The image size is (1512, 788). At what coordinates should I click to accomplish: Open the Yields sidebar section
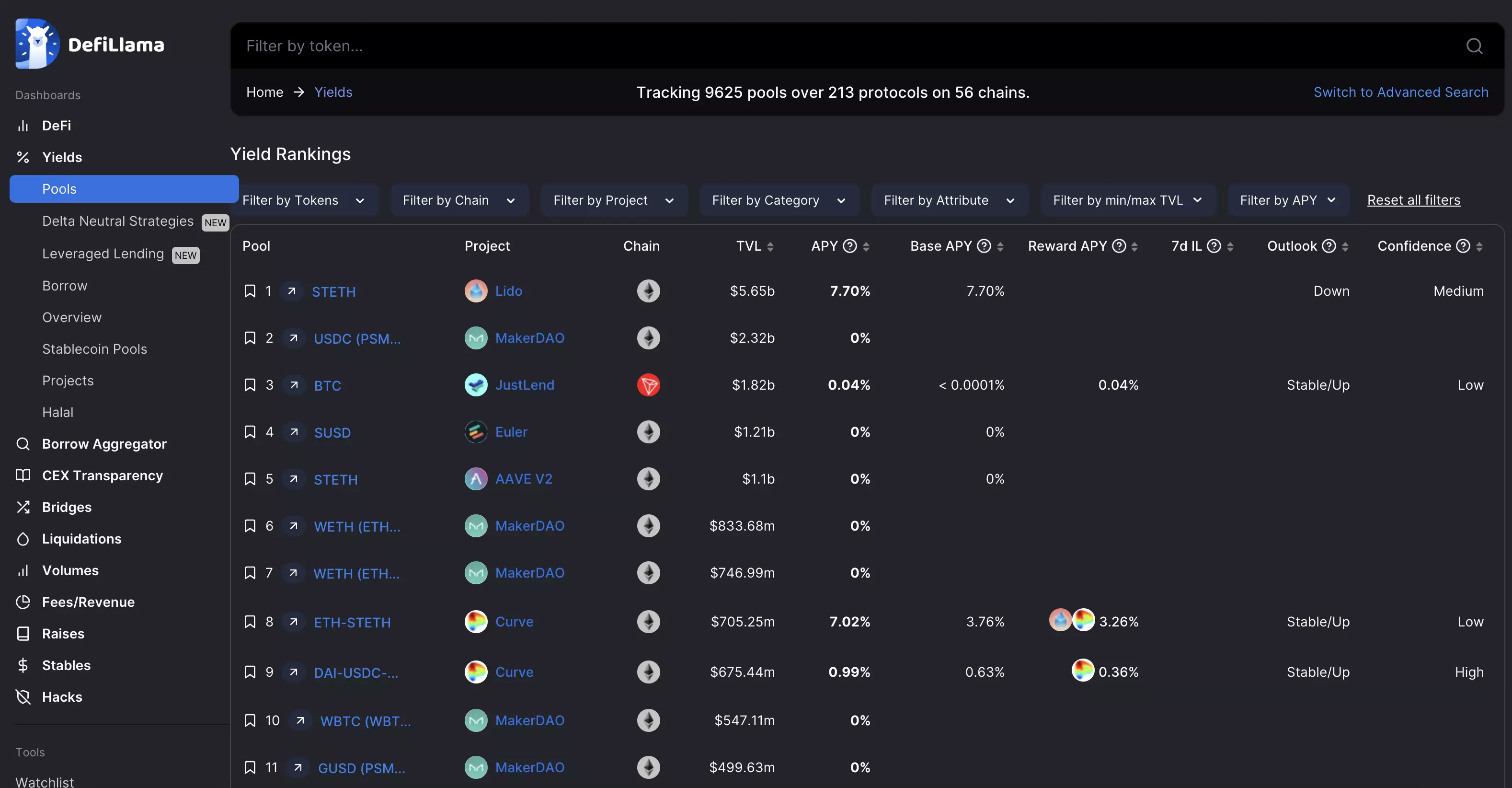point(62,157)
